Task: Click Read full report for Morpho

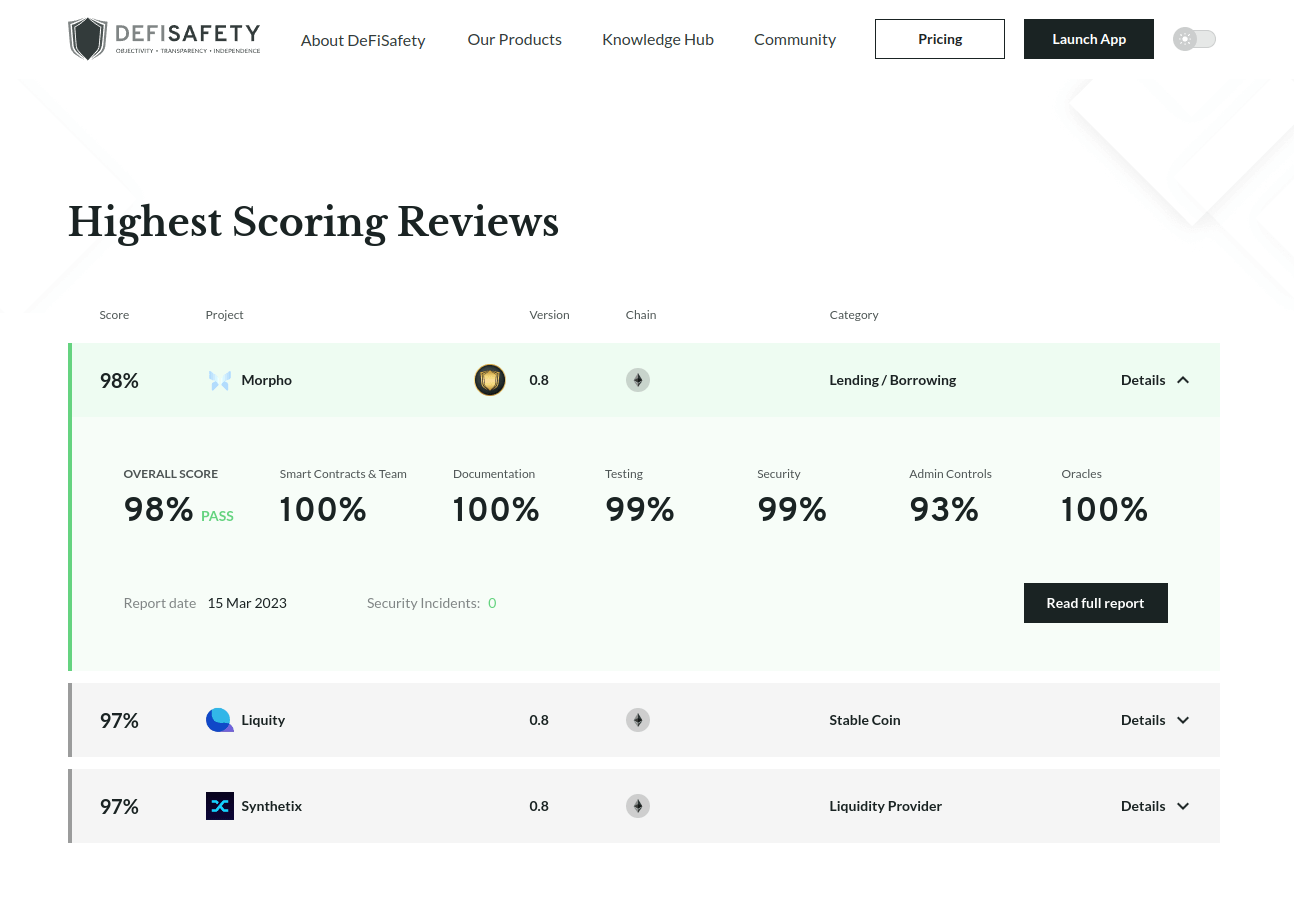Action: pos(1096,603)
